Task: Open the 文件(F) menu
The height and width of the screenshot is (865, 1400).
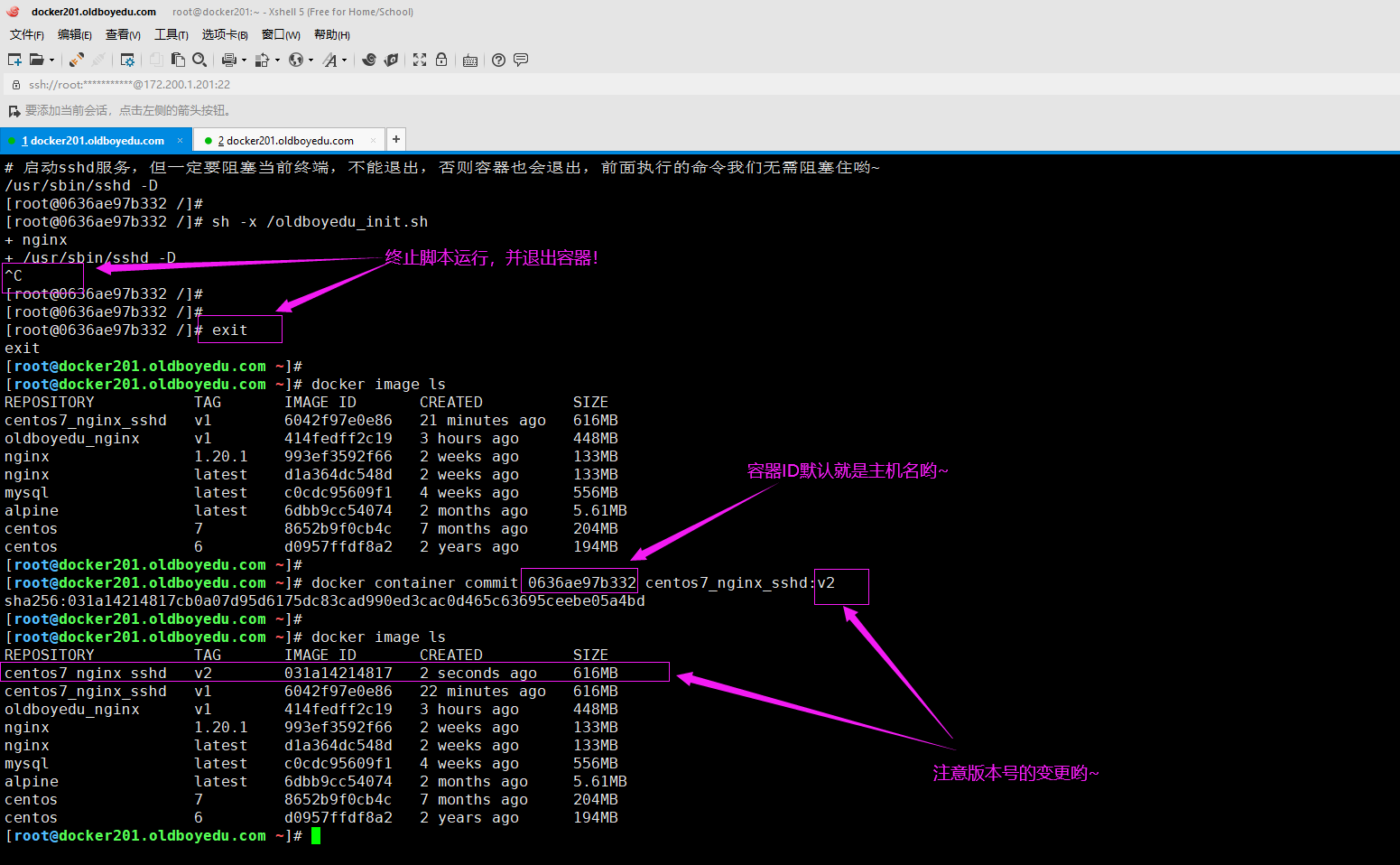Action: (26, 34)
